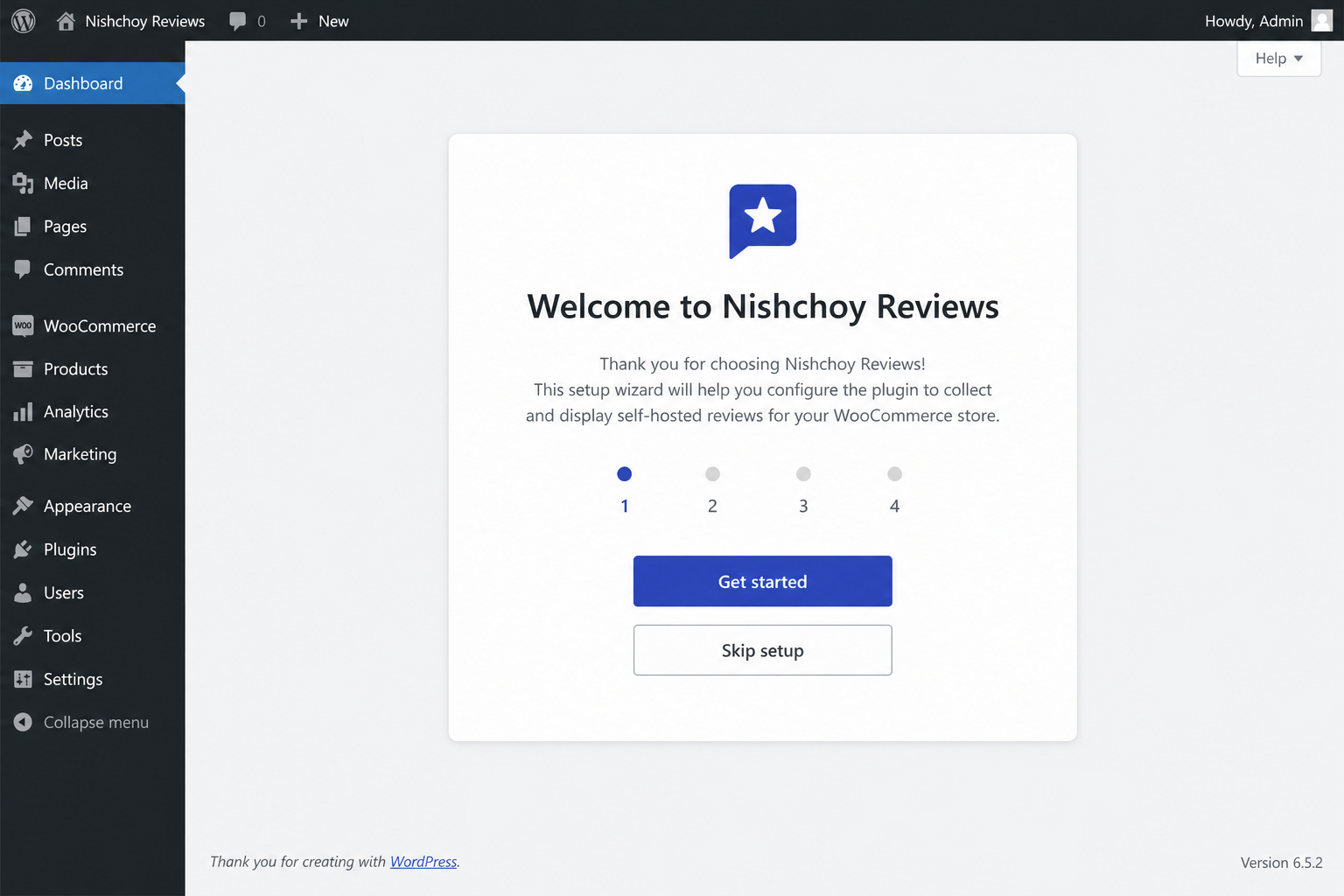
Task: Click the home icon beside Nishchoy Reviews
Action: point(66,21)
